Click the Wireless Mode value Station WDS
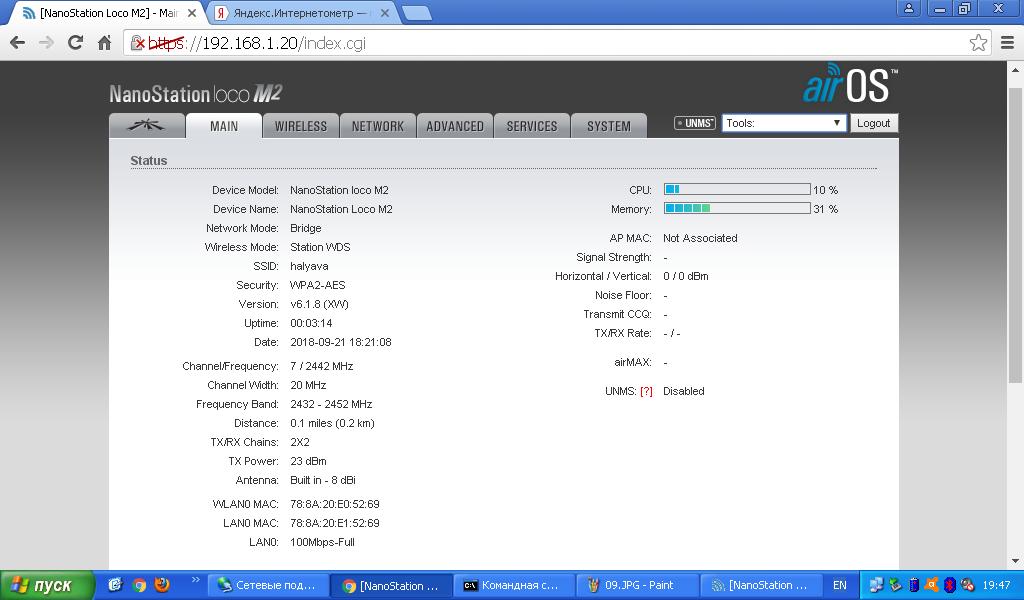1024x600 pixels. tap(320, 247)
